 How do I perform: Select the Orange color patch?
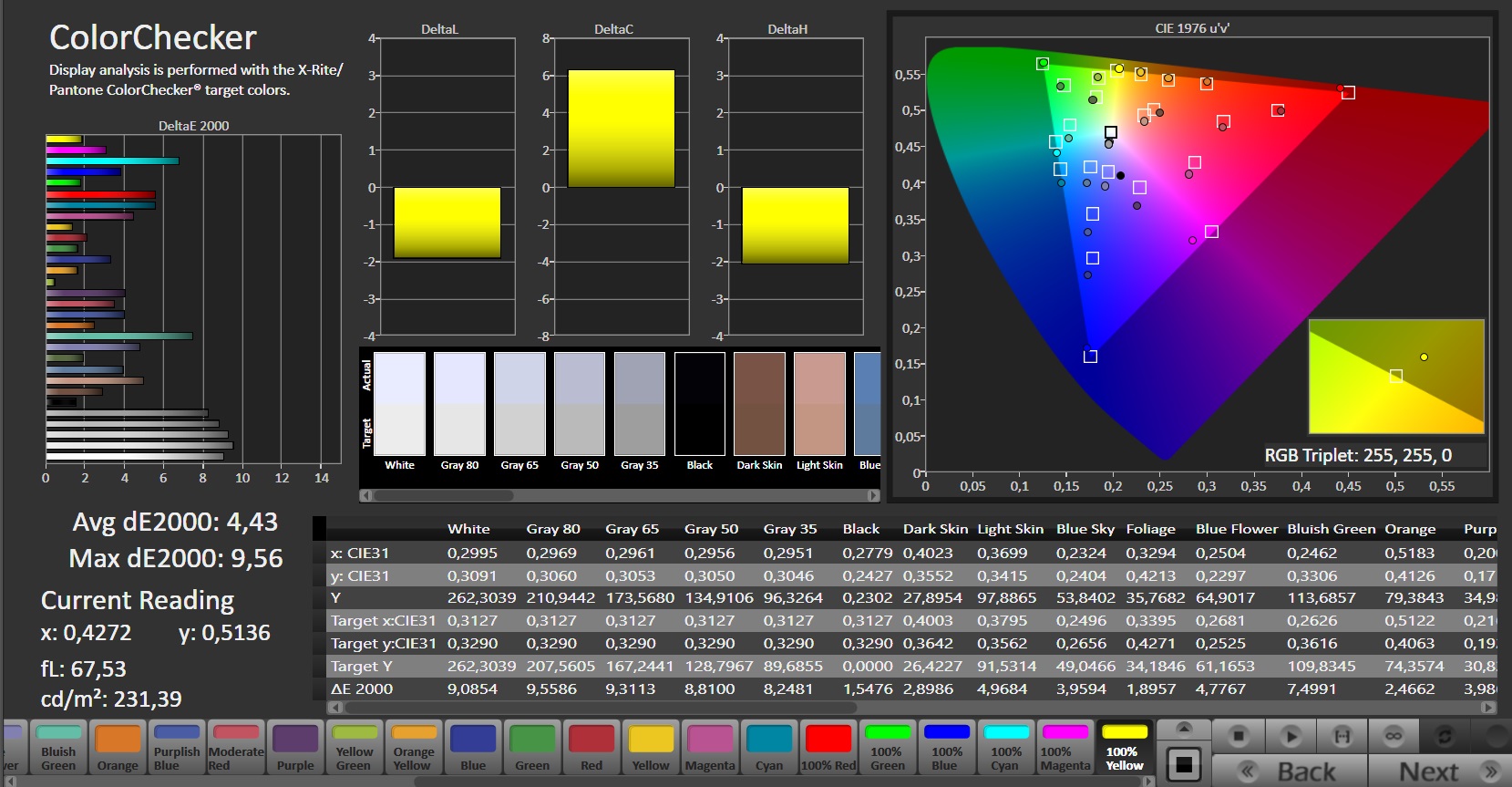[x=118, y=748]
